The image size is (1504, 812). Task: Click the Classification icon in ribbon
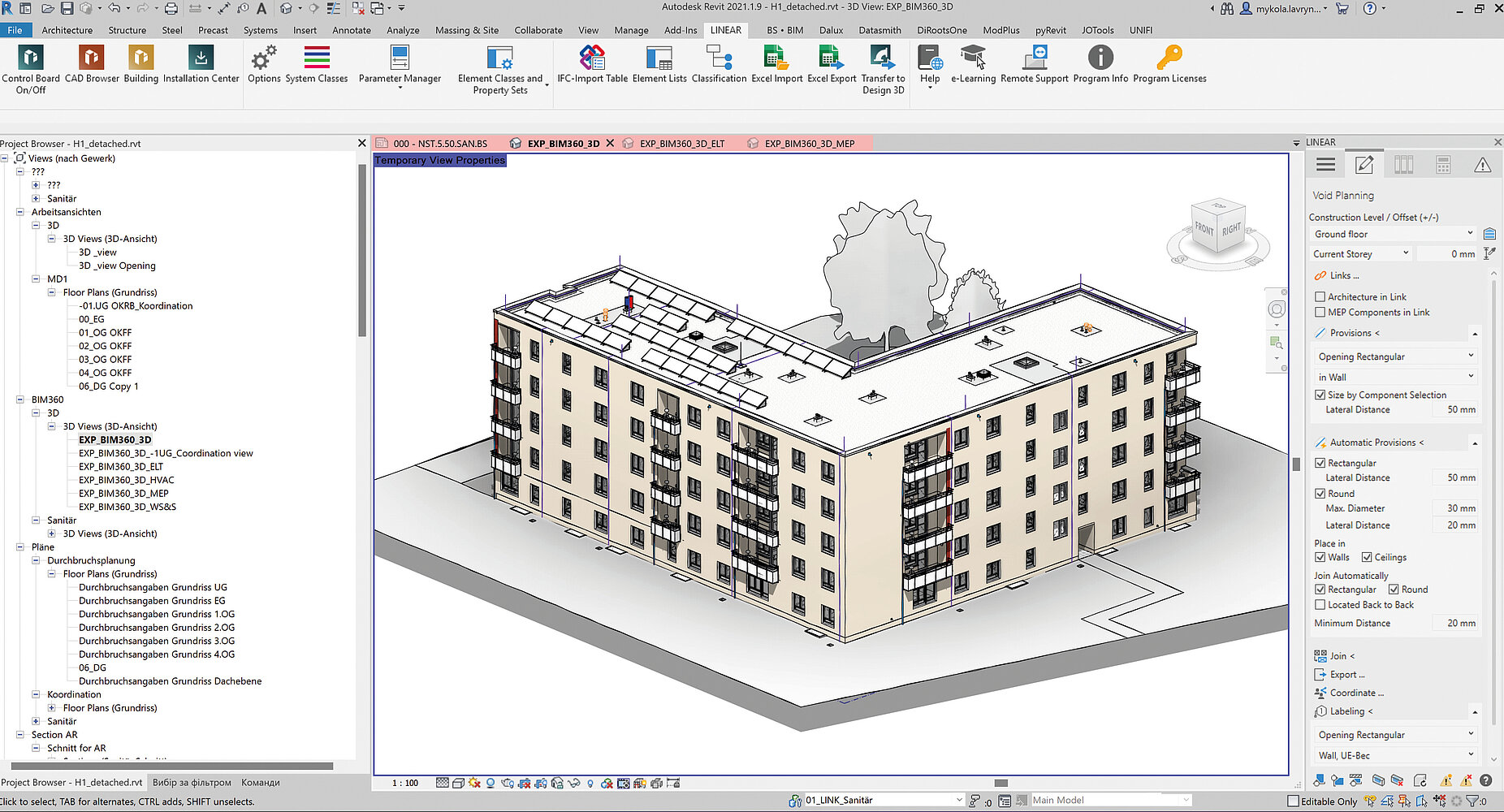point(719,58)
